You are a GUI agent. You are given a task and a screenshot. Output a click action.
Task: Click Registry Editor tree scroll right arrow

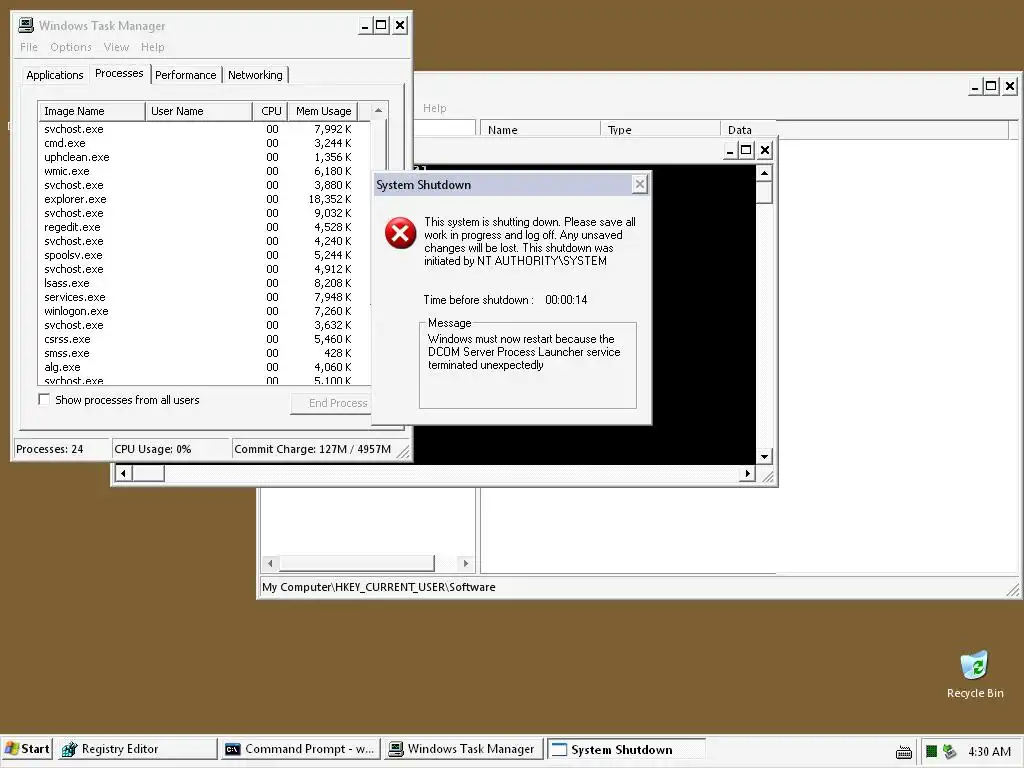465,563
